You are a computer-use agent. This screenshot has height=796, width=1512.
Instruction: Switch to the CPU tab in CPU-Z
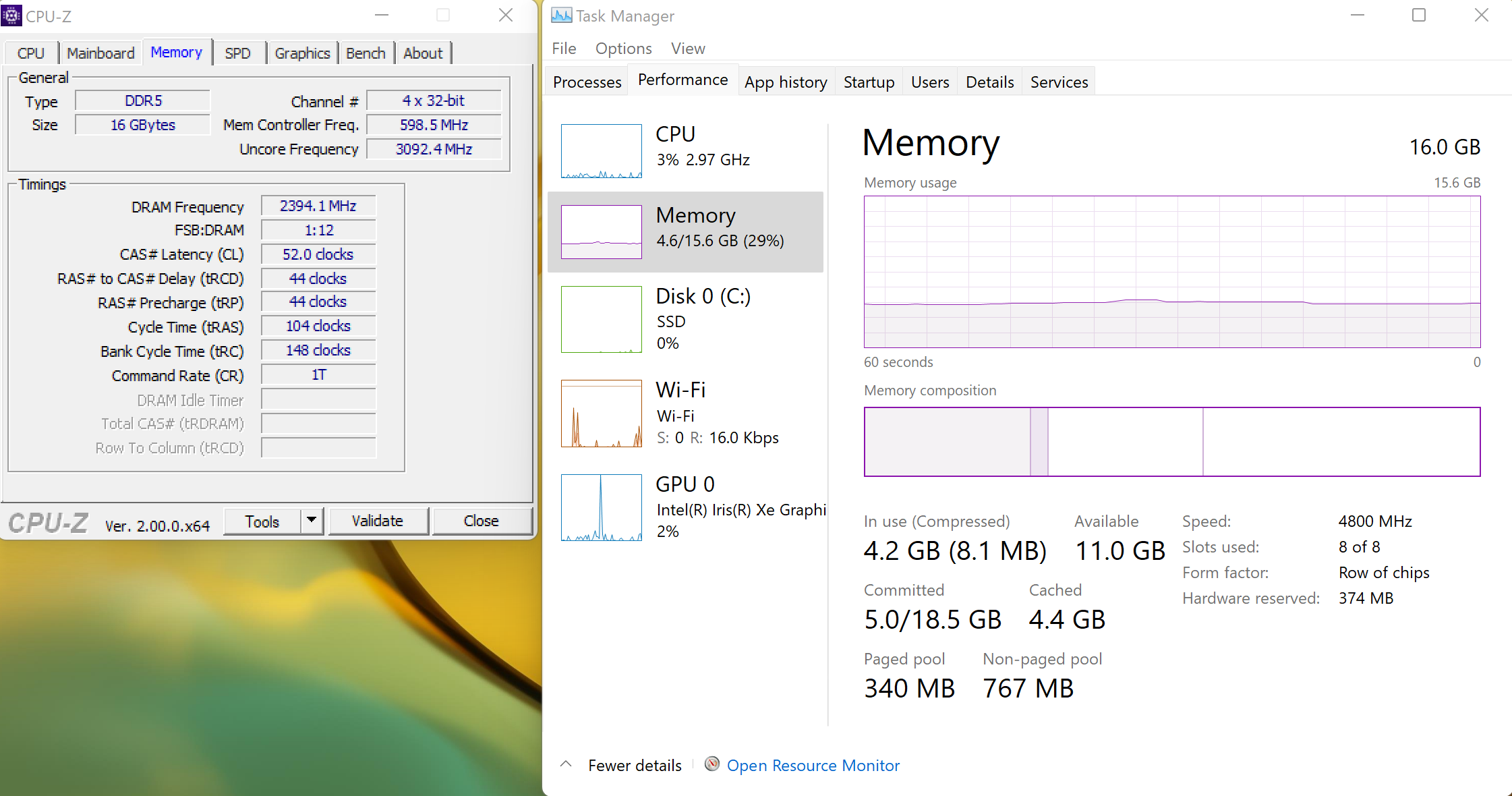point(31,53)
